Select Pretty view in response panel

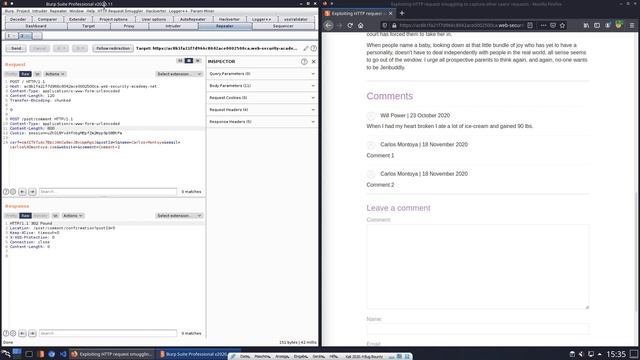click(11, 216)
